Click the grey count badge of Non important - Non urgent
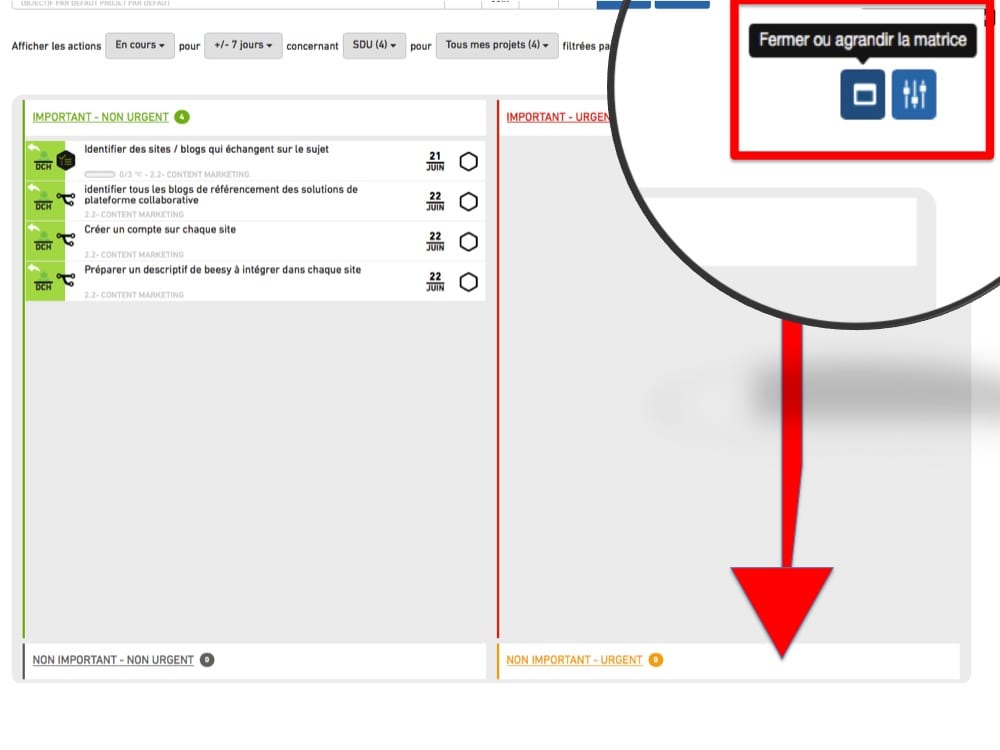Viewport: 1000px width, 750px height. [x=207, y=660]
